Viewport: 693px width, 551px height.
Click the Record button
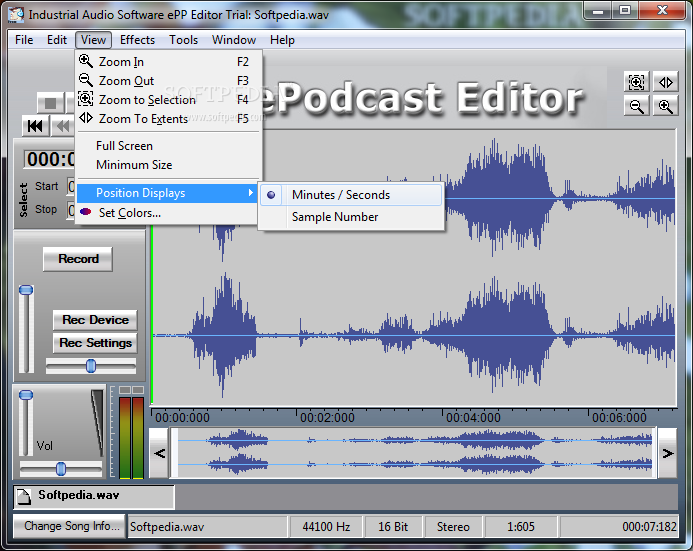tap(78, 259)
